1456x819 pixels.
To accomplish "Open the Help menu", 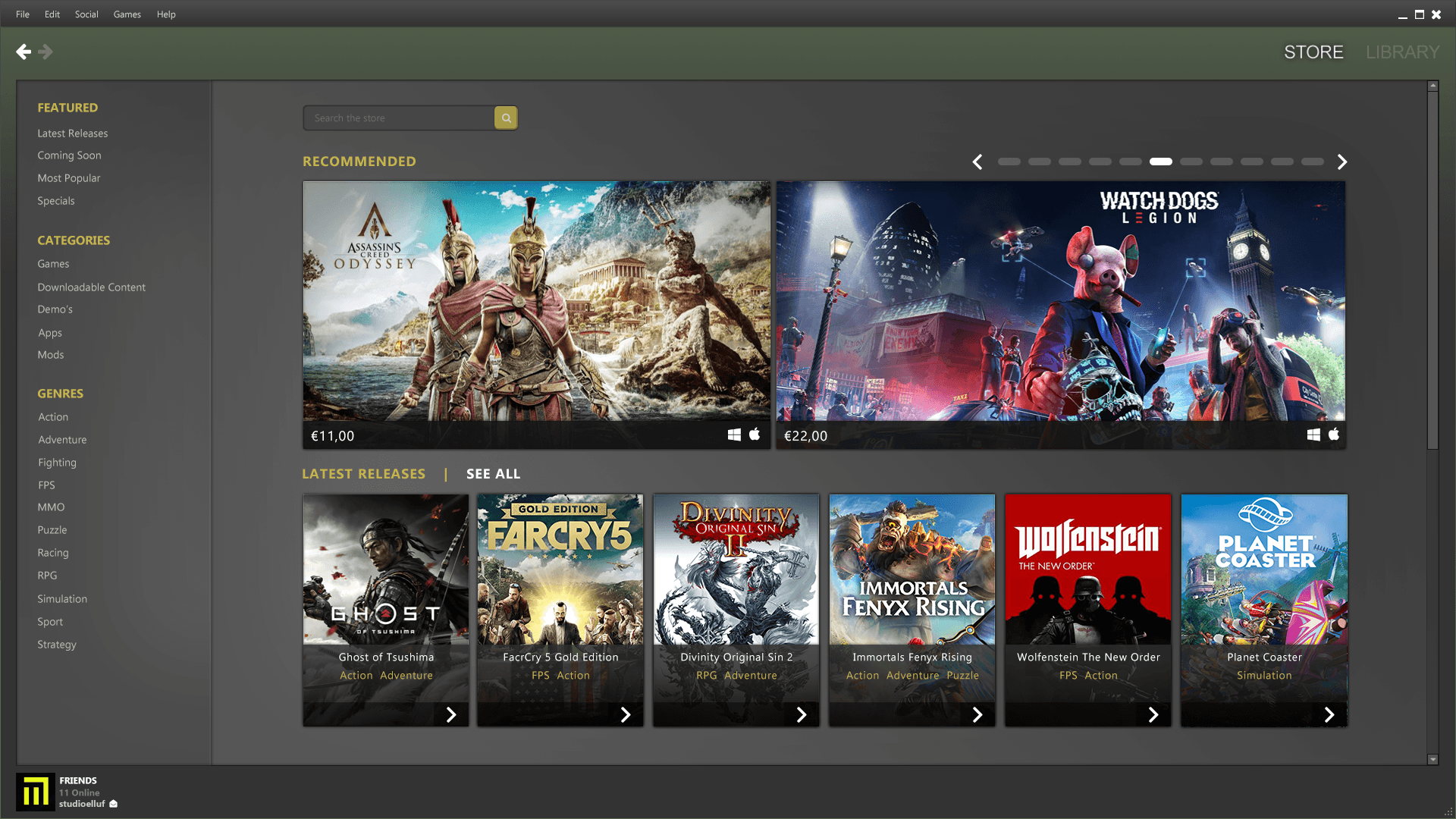I will 166,14.
